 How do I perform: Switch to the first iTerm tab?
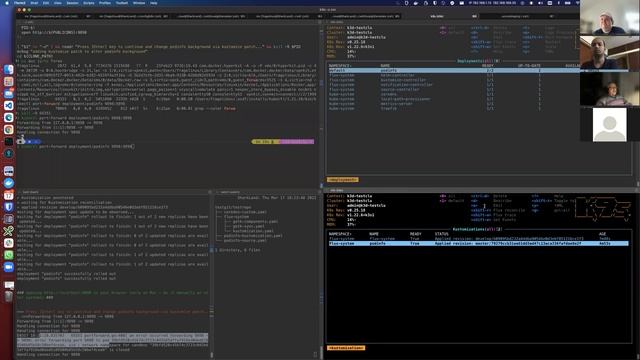click(54, 16)
